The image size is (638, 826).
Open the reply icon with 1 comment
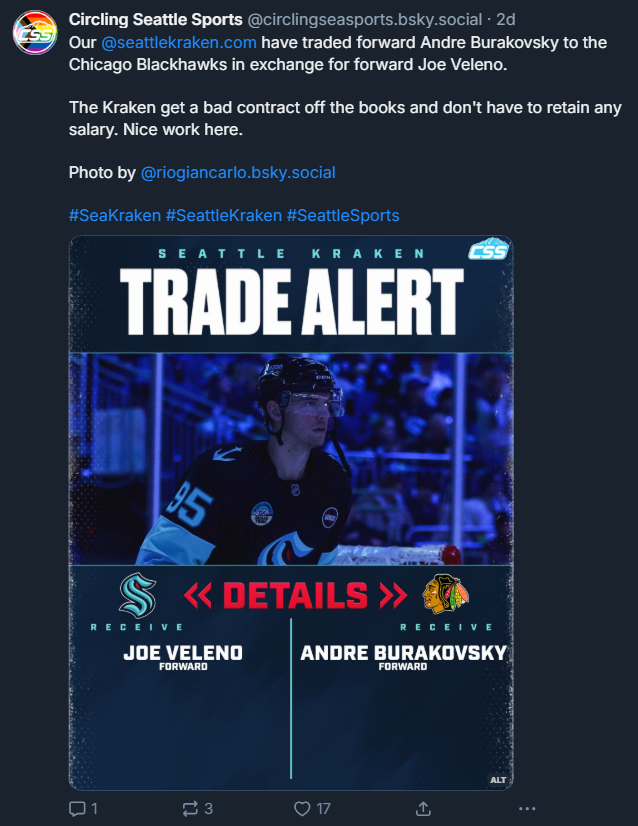(x=83, y=809)
